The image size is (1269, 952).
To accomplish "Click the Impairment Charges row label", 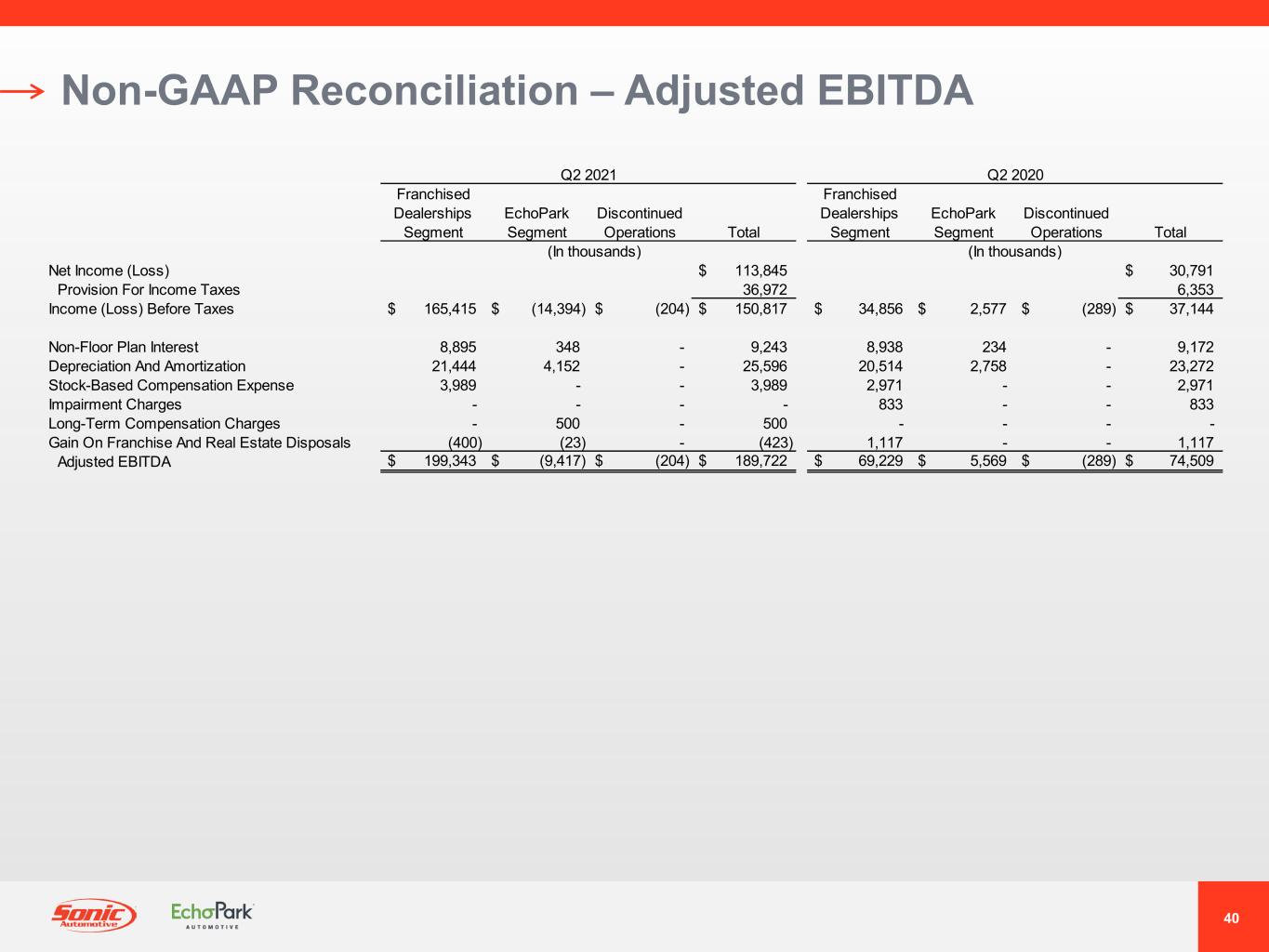I will (x=115, y=404).
